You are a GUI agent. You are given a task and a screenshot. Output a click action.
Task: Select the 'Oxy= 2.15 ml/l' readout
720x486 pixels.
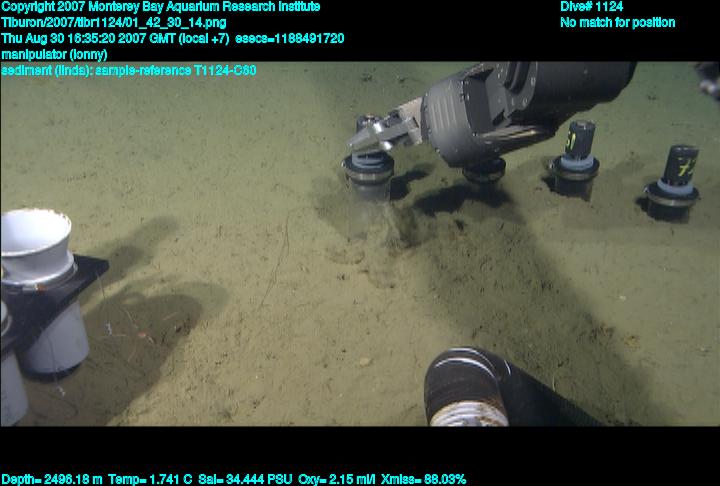pyautogui.click(x=337, y=480)
